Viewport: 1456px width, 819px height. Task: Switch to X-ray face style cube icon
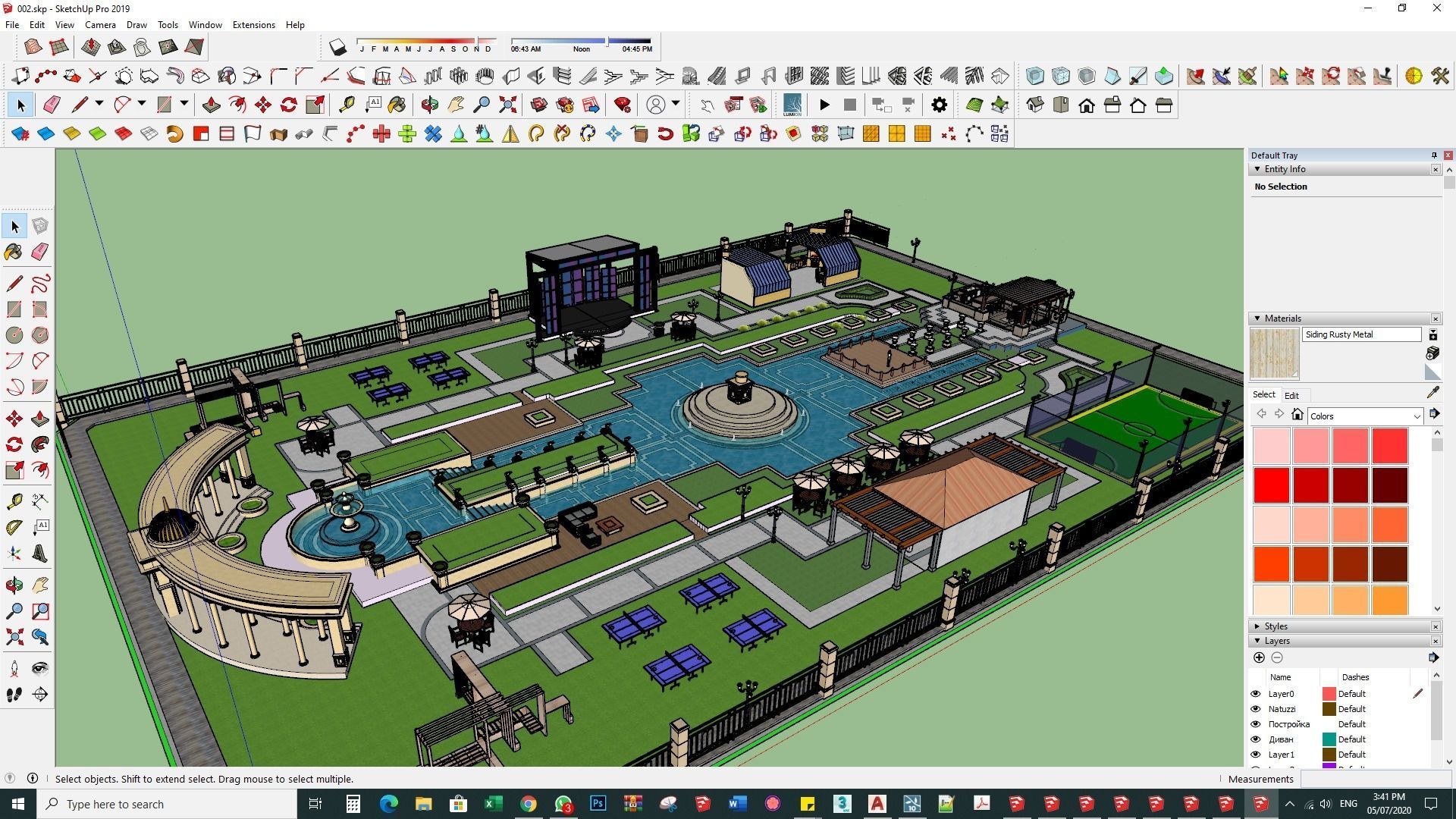pos(1035,76)
